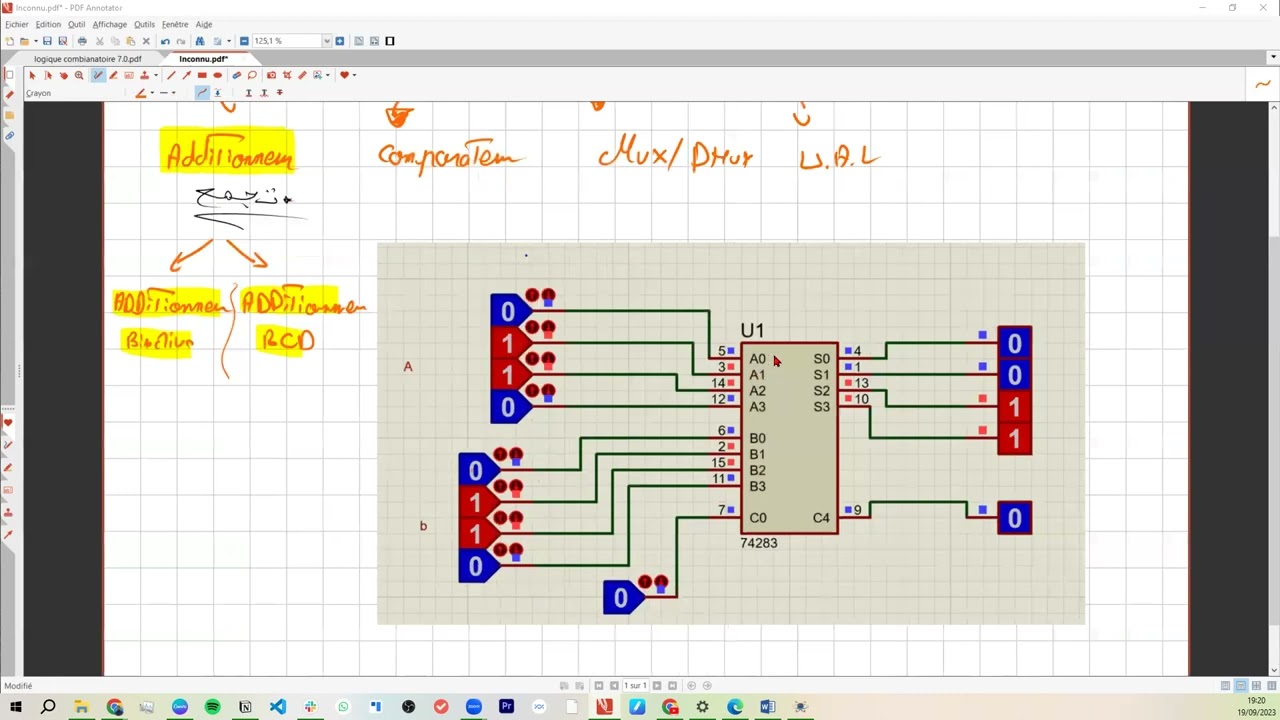Viewport: 1280px width, 720px height.
Task: Create a new document icon
Action: coord(9,41)
